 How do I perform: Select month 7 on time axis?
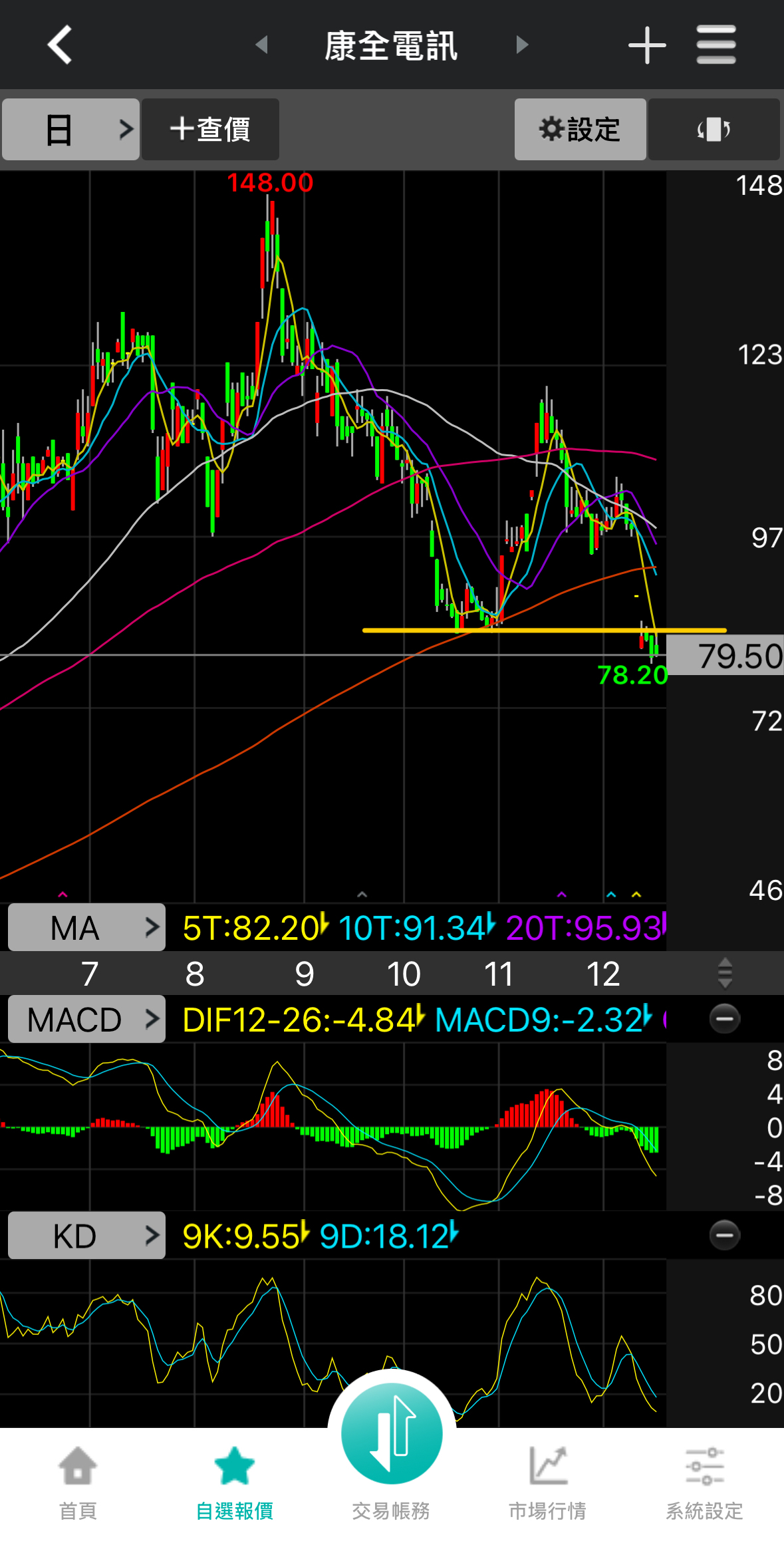pyautogui.click(x=90, y=974)
